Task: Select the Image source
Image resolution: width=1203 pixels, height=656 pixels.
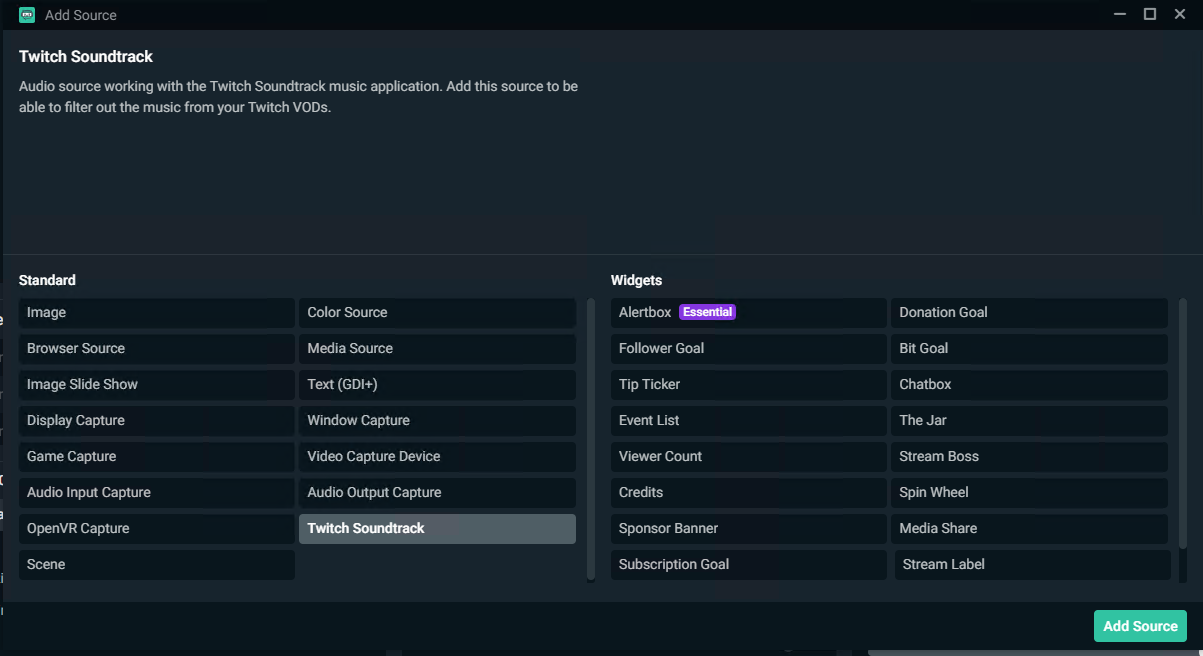Action: pos(155,312)
